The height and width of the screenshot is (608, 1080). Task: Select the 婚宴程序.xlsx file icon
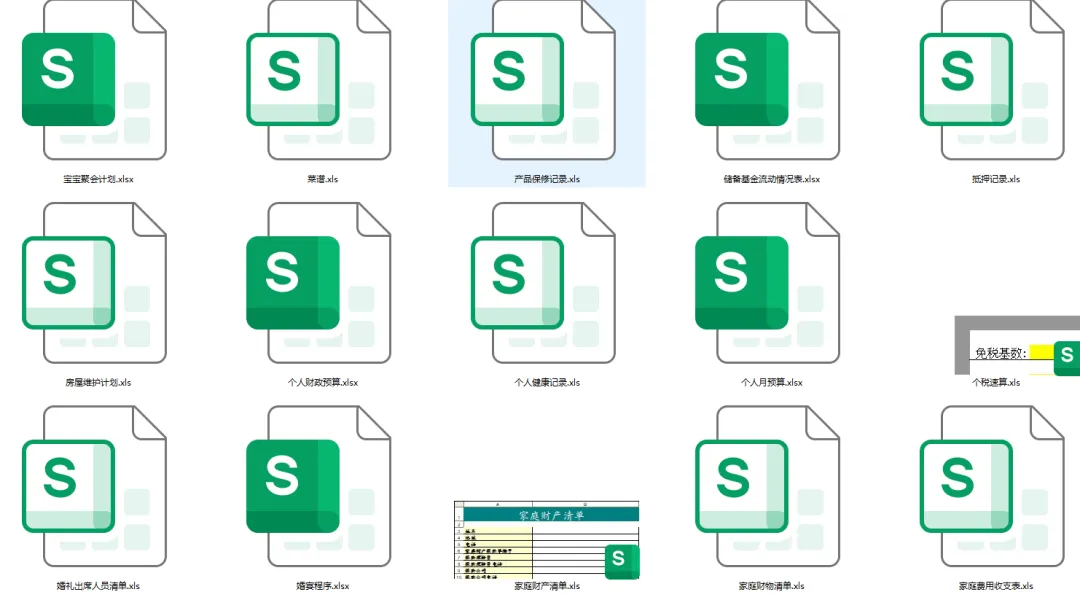tap(319, 486)
